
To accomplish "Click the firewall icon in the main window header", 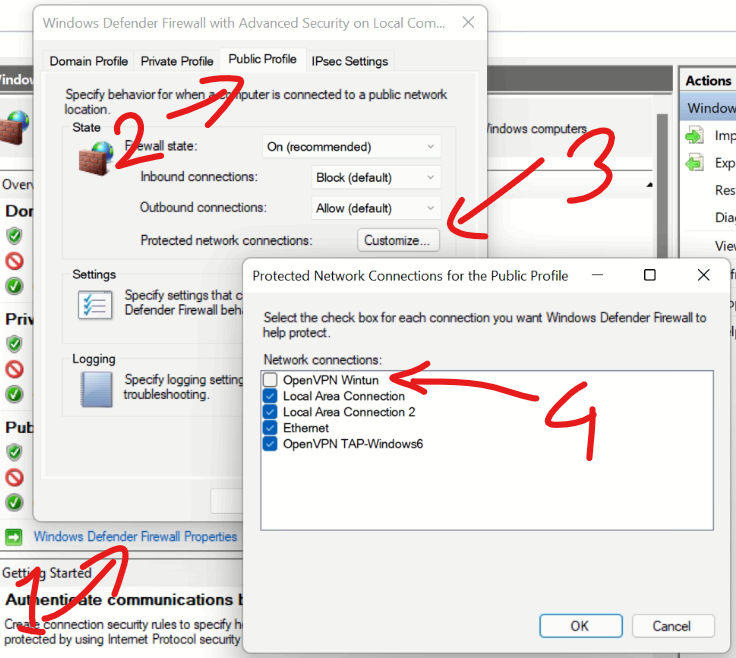I will pos(14,128).
